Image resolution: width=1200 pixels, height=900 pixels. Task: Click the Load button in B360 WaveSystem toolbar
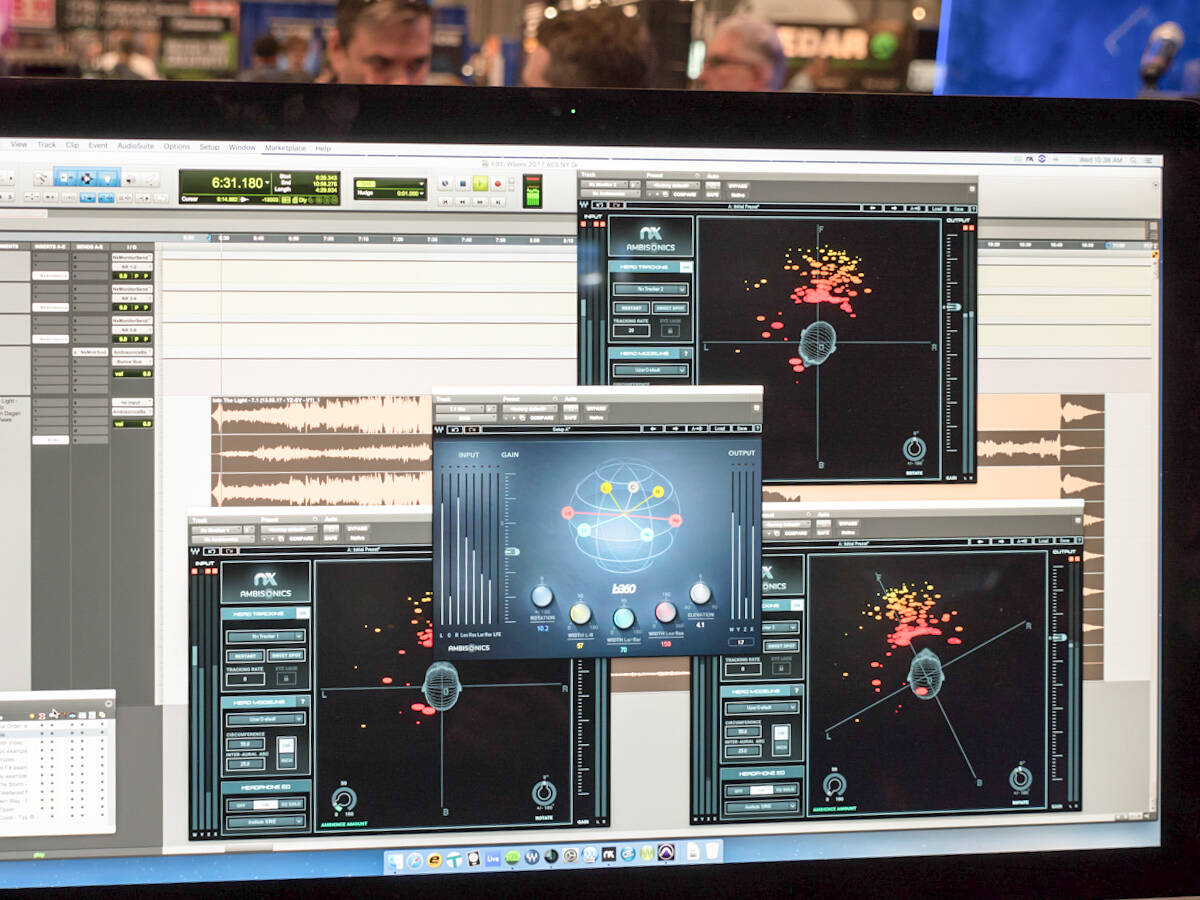719,430
